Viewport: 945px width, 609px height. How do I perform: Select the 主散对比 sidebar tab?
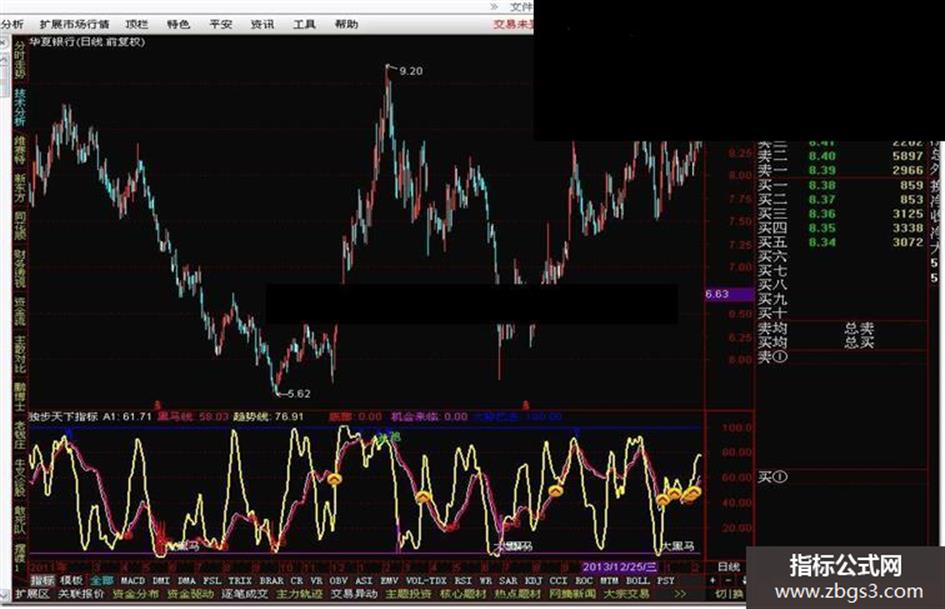20,355
